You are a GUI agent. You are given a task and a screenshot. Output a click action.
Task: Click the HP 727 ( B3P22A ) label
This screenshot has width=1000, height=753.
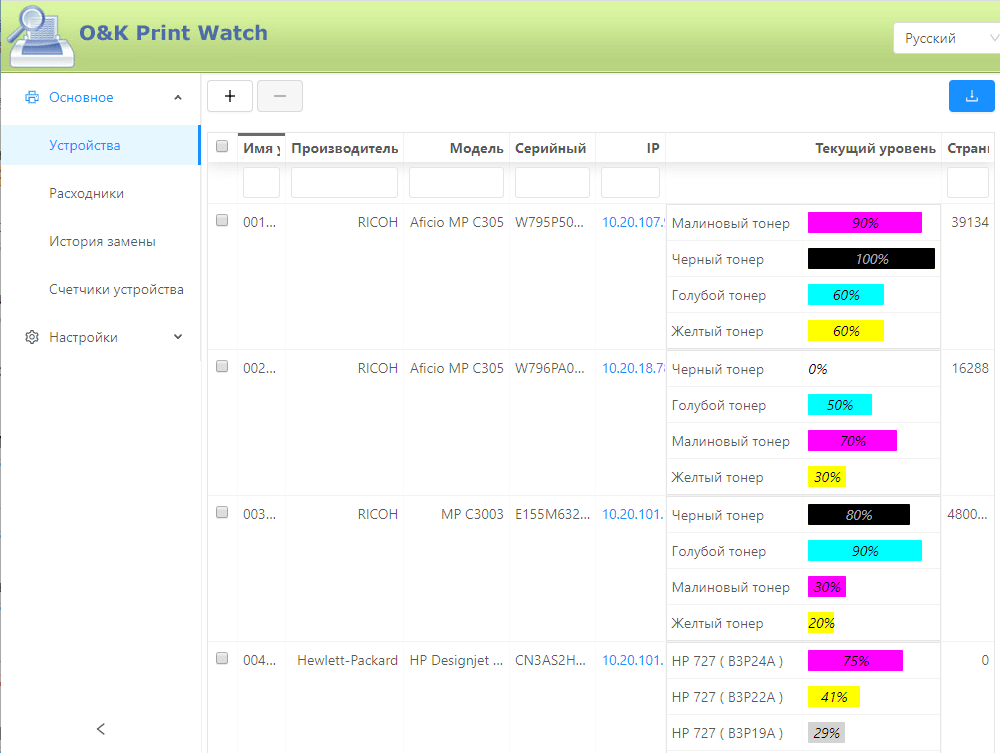[727, 697]
